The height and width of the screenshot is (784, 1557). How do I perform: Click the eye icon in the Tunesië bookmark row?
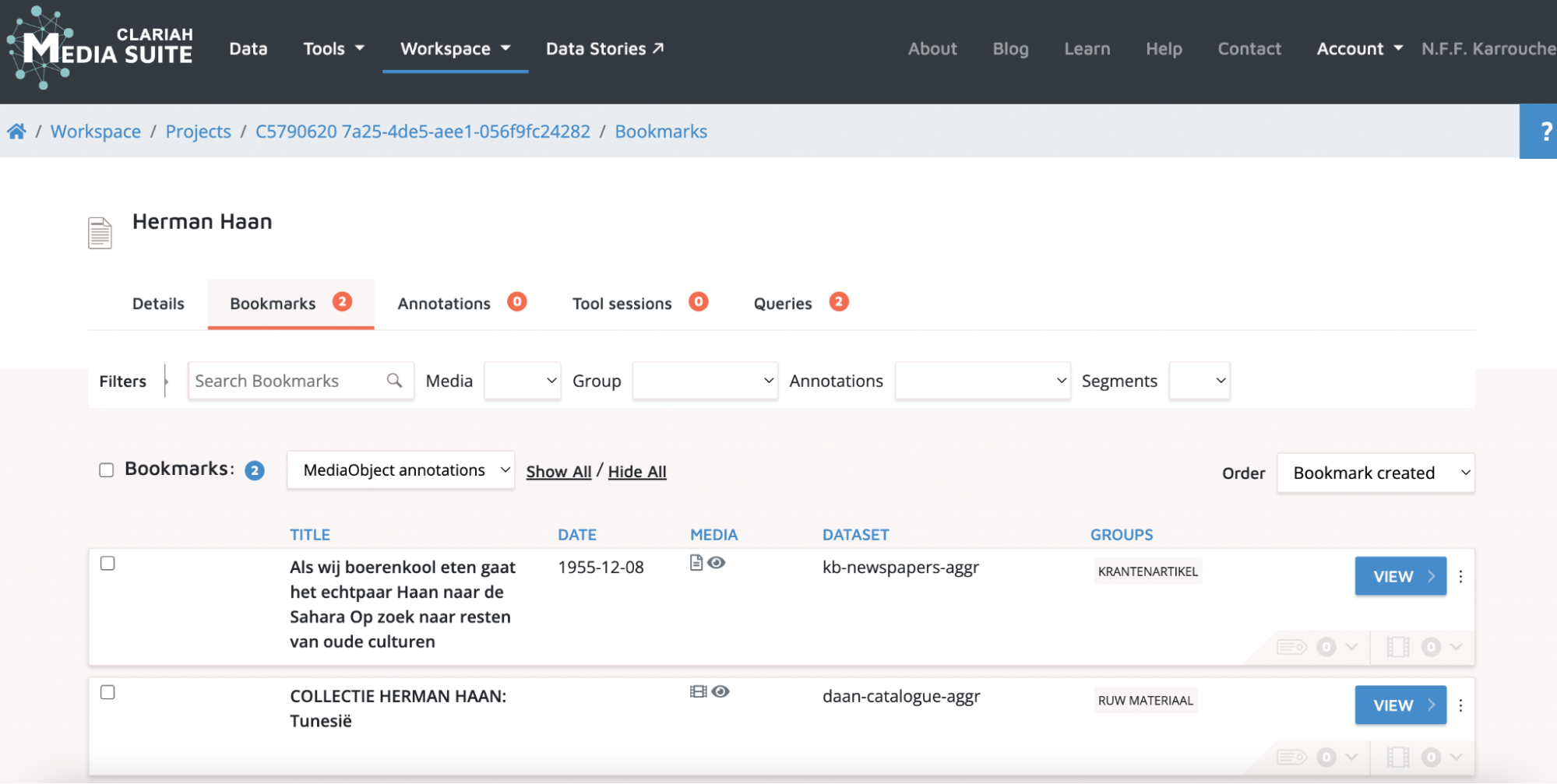point(720,691)
